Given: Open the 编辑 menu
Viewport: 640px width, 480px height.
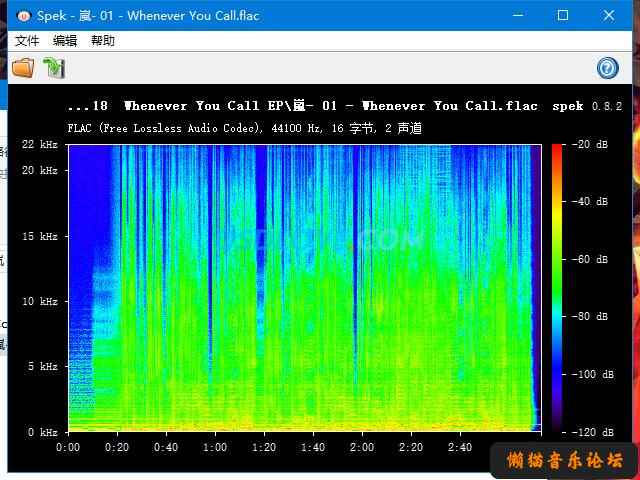Looking at the screenshot, I should pyautogui.click(x=64, y=40).
